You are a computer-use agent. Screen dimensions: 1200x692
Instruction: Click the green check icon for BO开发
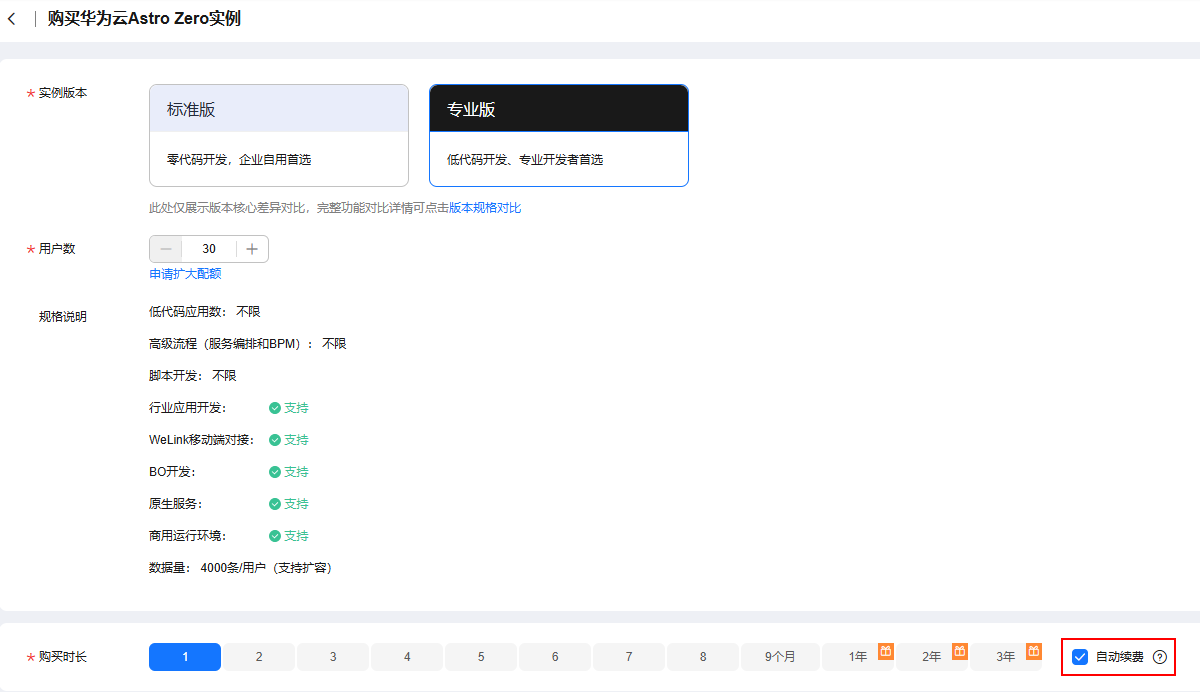tap(275, 472)
